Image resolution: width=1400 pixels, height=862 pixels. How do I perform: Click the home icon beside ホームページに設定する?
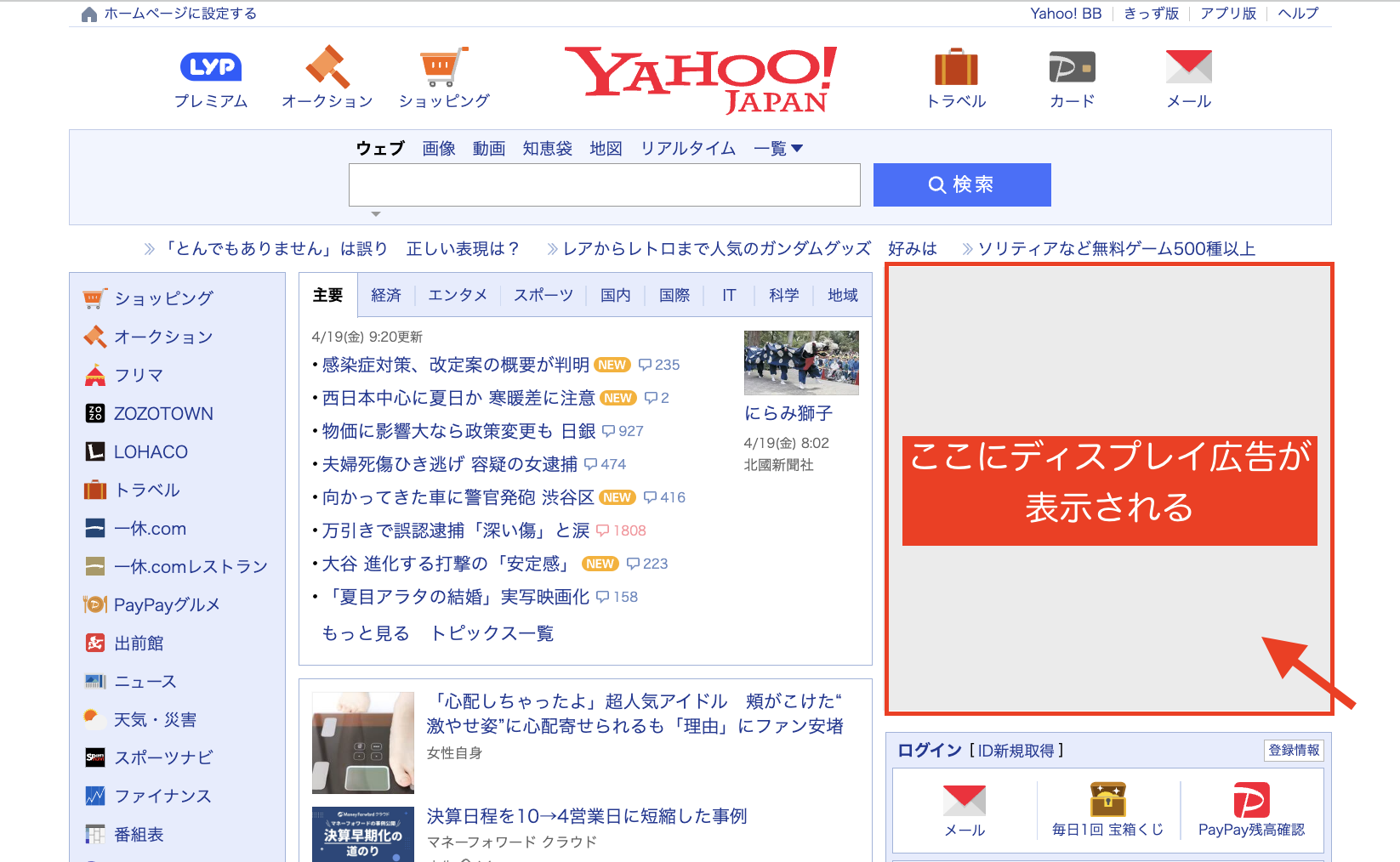pos(88,14)
